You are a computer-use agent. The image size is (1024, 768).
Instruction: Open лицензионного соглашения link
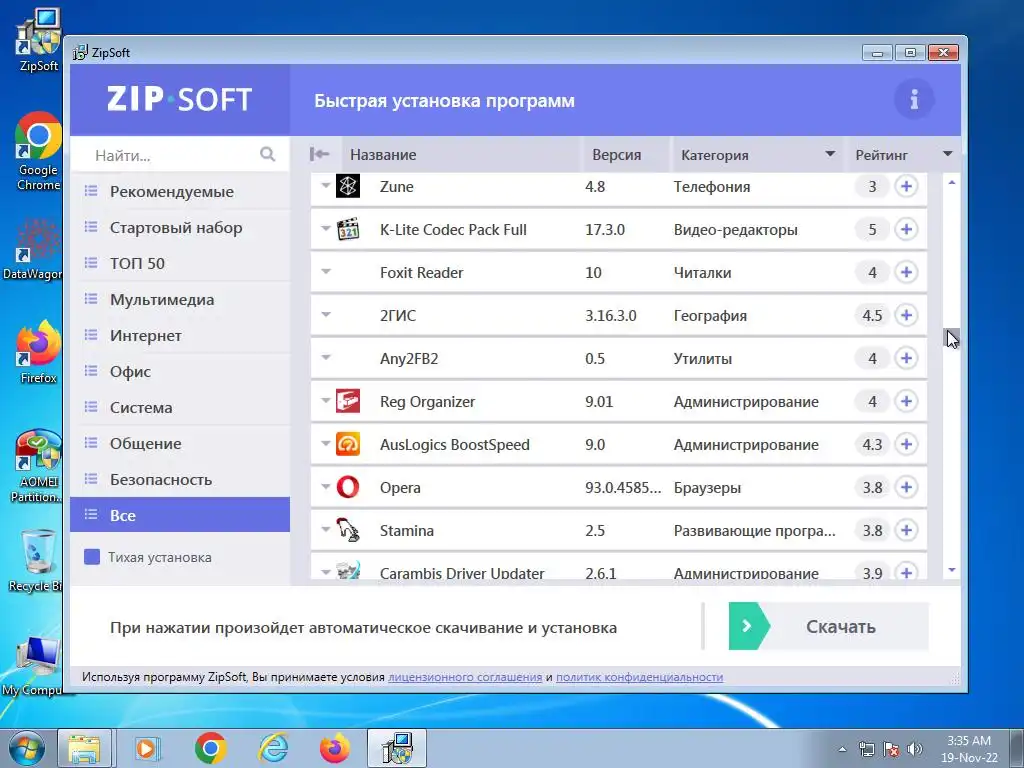pos(465,677)
